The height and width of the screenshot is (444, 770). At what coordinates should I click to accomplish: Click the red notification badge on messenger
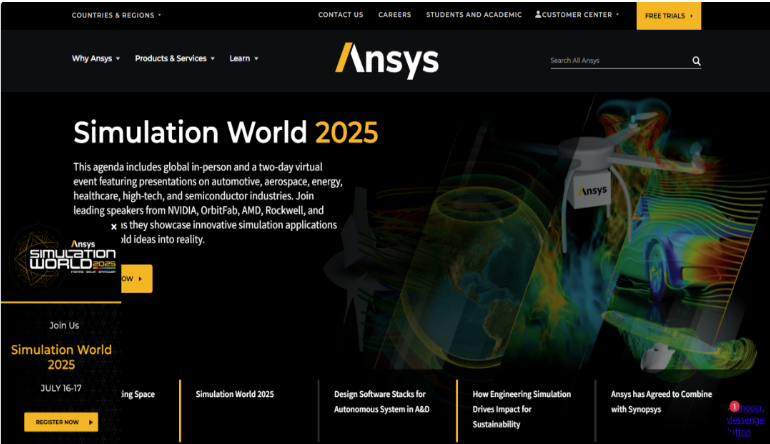click(x=734, y=406)
